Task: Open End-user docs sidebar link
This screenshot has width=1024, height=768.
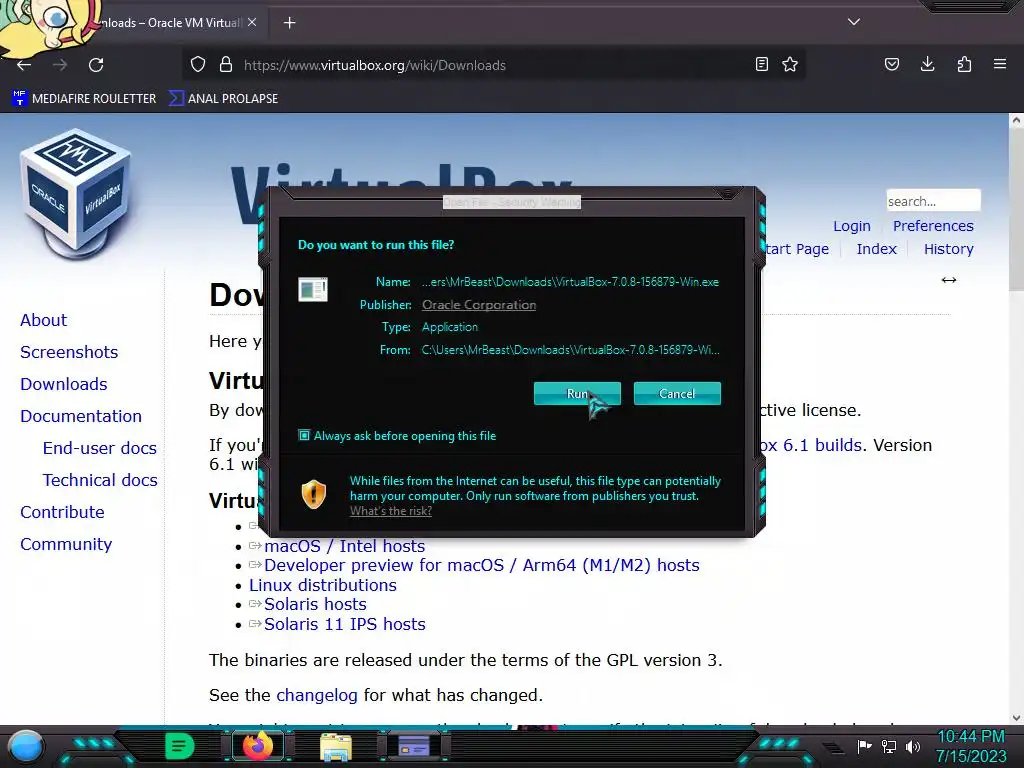Action: (x=100, y=448)
